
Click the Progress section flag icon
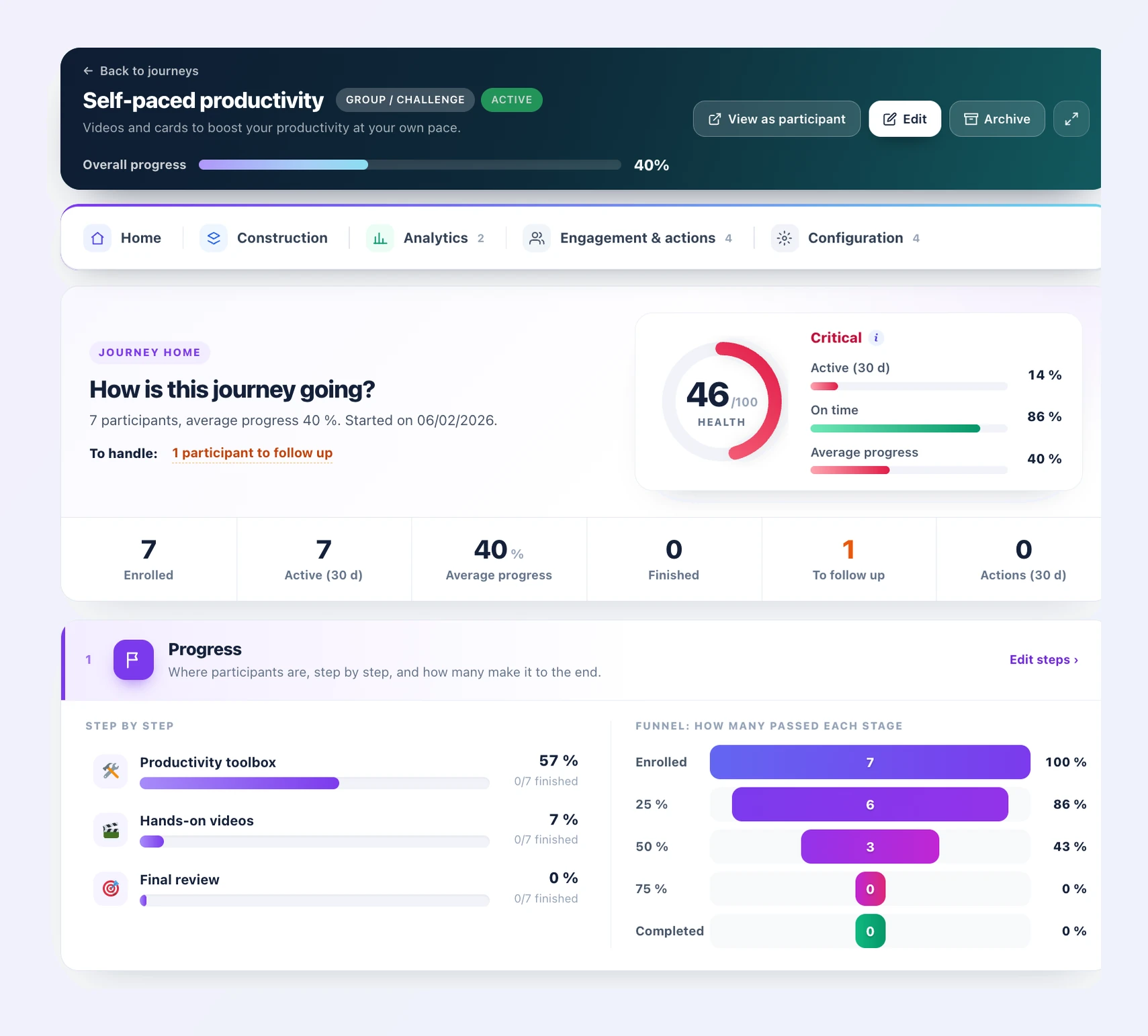pos(133,660)
